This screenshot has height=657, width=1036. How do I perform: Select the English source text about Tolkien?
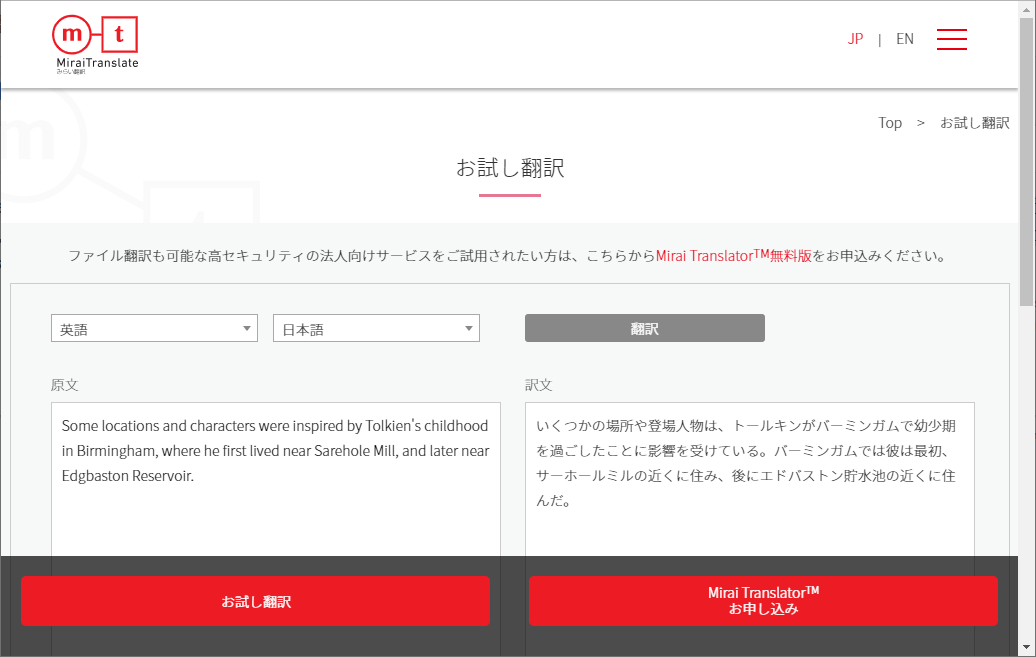(274, 451)
